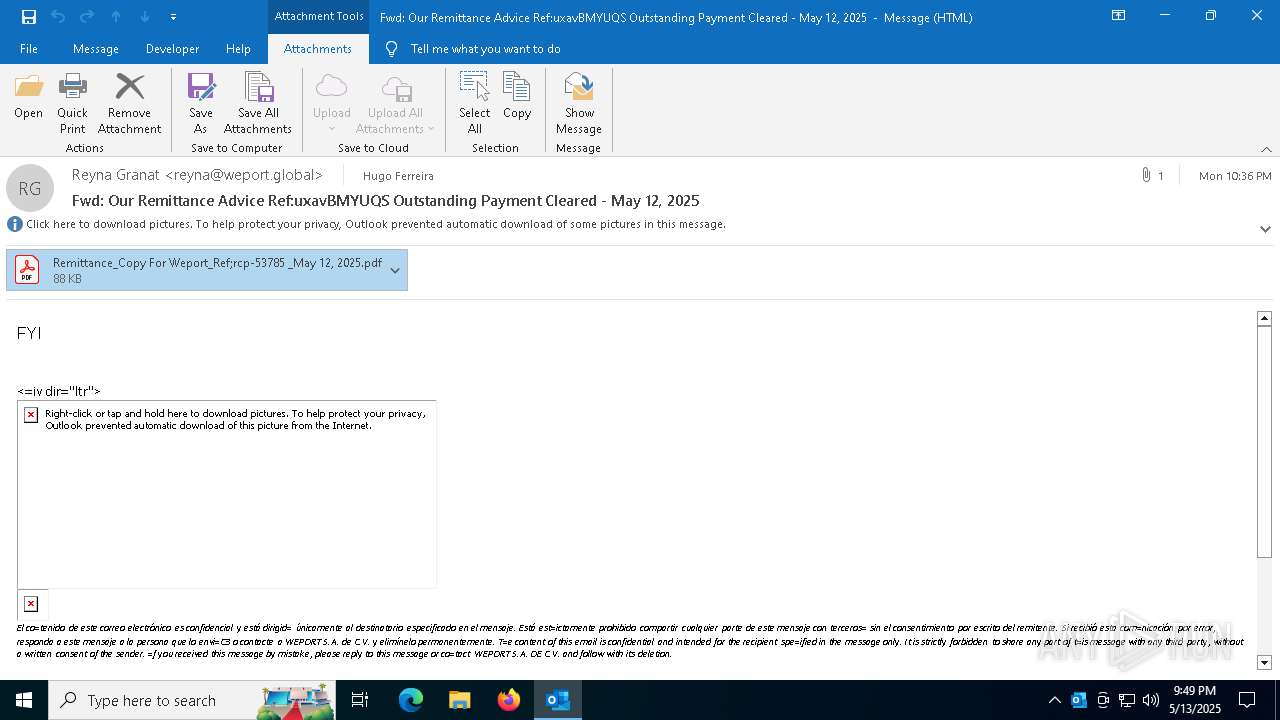Viewport: 1280px width, 720px height.
Task: Launch Firefox from taskbar
Action: [x=509, y=700]
